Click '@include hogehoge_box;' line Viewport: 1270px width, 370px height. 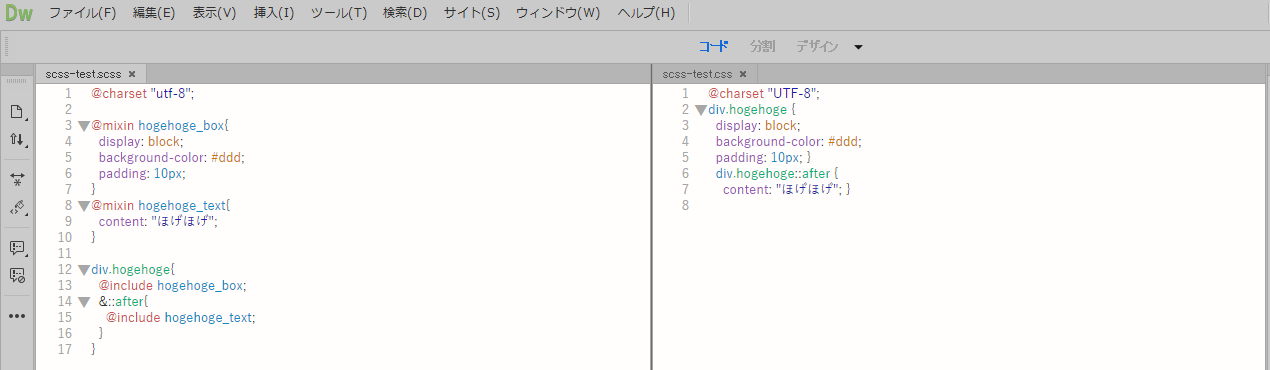[172, 285]
